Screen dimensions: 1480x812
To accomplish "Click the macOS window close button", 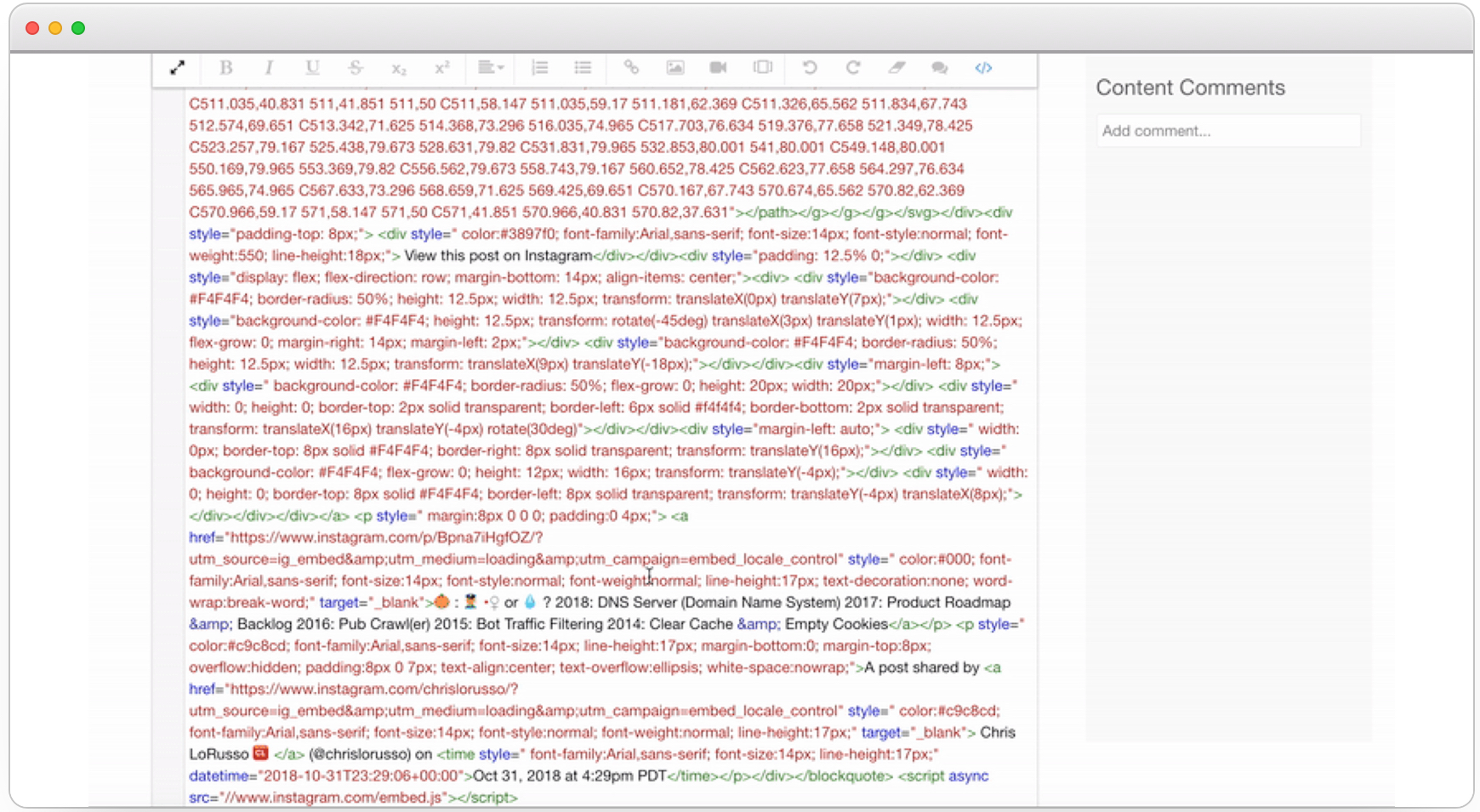I will click(x=32, y=28).
